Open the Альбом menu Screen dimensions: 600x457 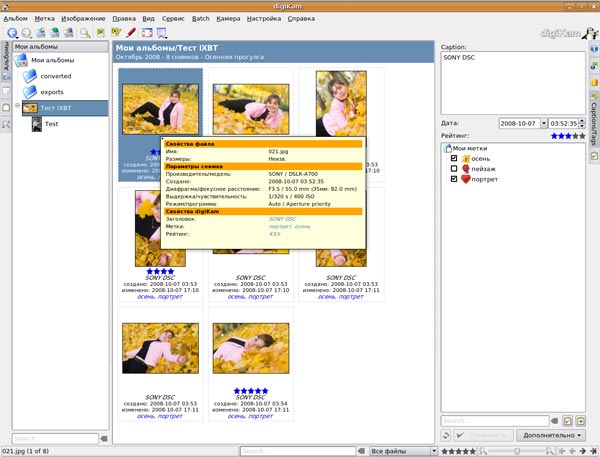pyautogui.click(x=15, y=18)
